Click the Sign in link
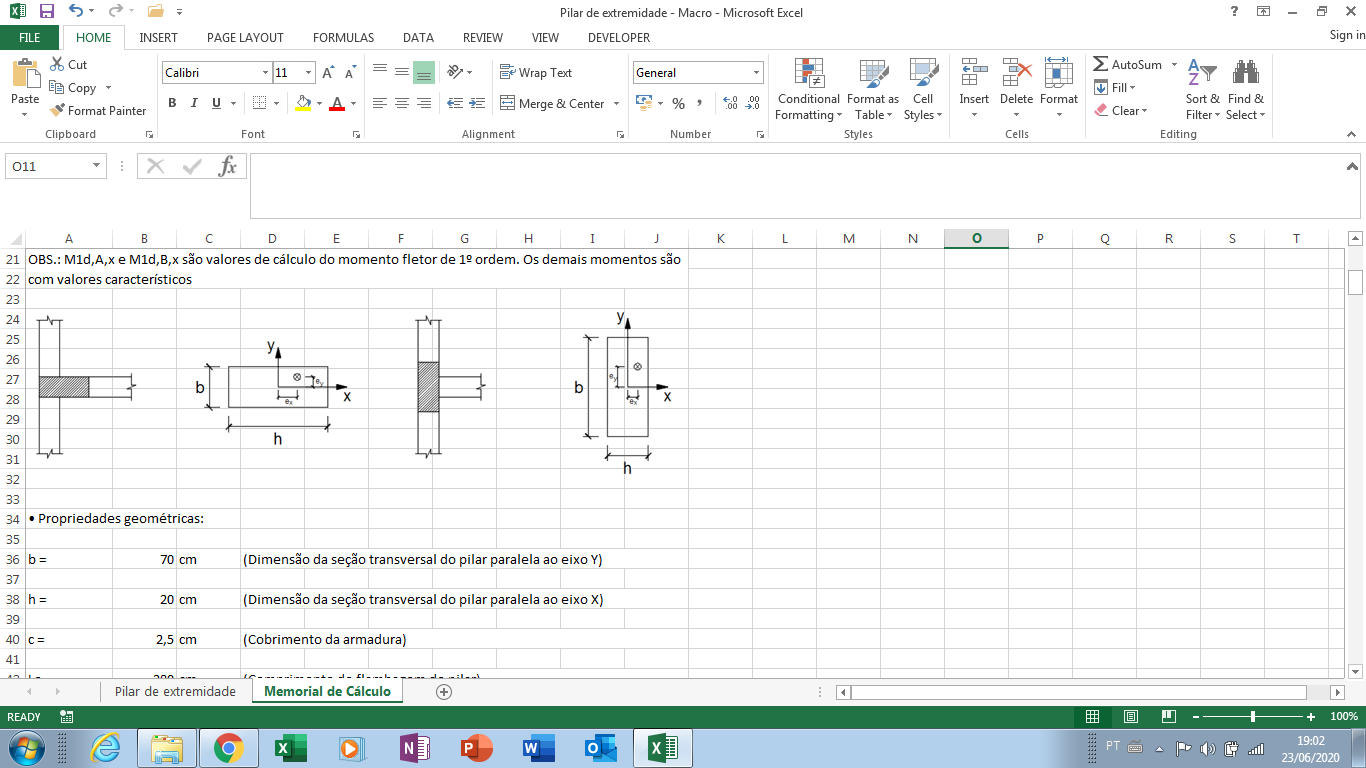 1347,35
